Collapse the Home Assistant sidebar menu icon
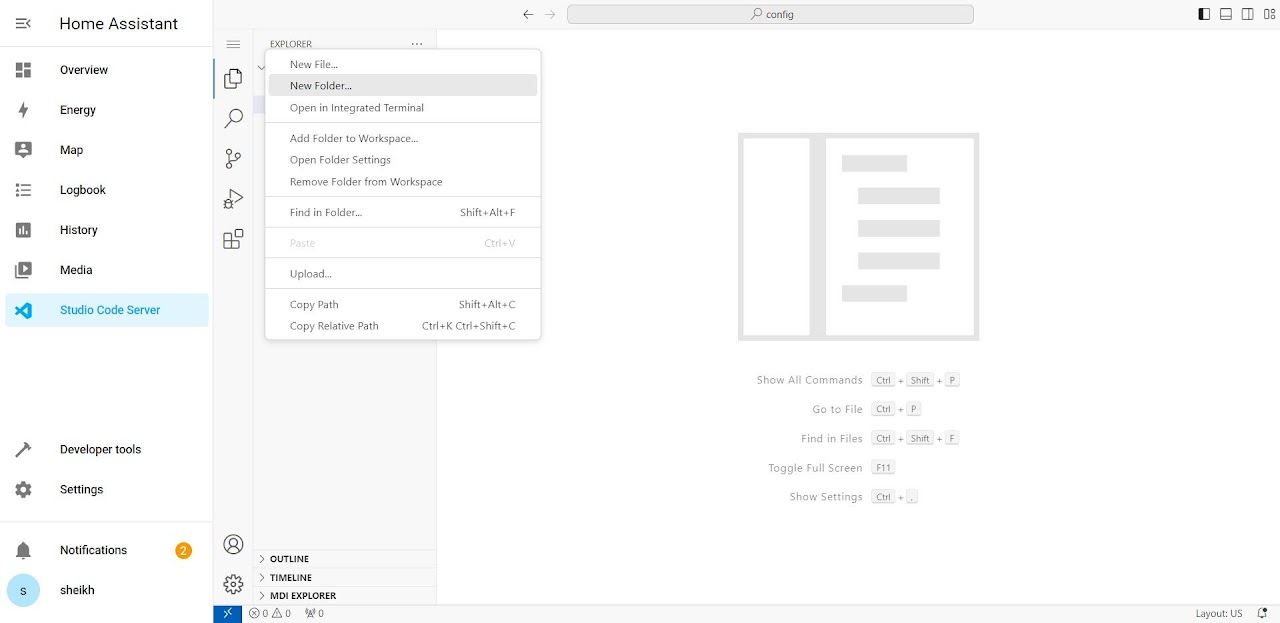 tap(23, 23)
